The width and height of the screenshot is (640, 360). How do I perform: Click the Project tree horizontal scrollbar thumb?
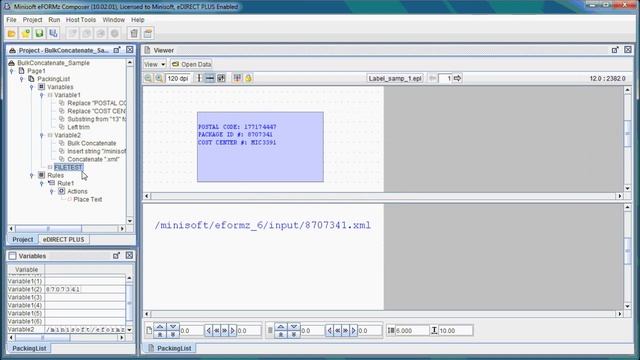[x=48, y=229]
